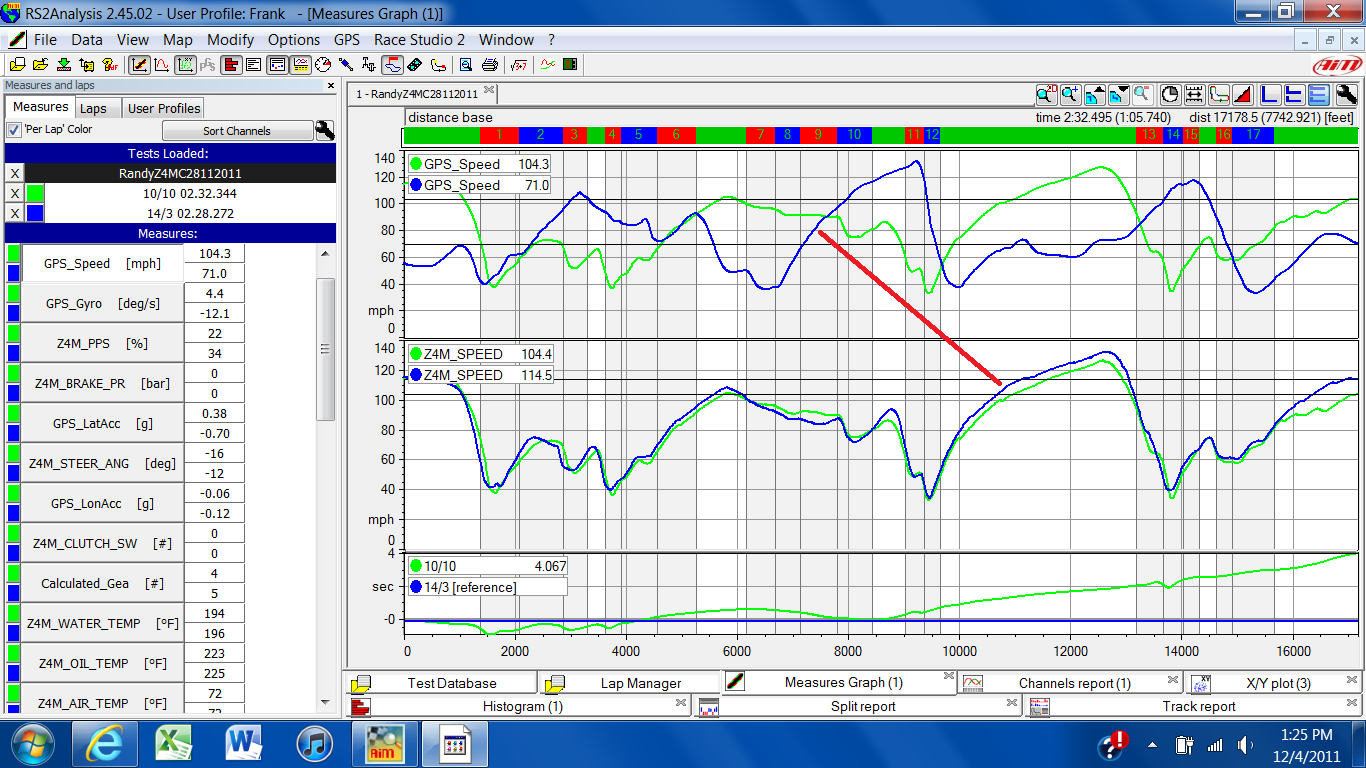
Task: Open the red bars histogram toolbar icon
Action: click(x=233, y=65)
